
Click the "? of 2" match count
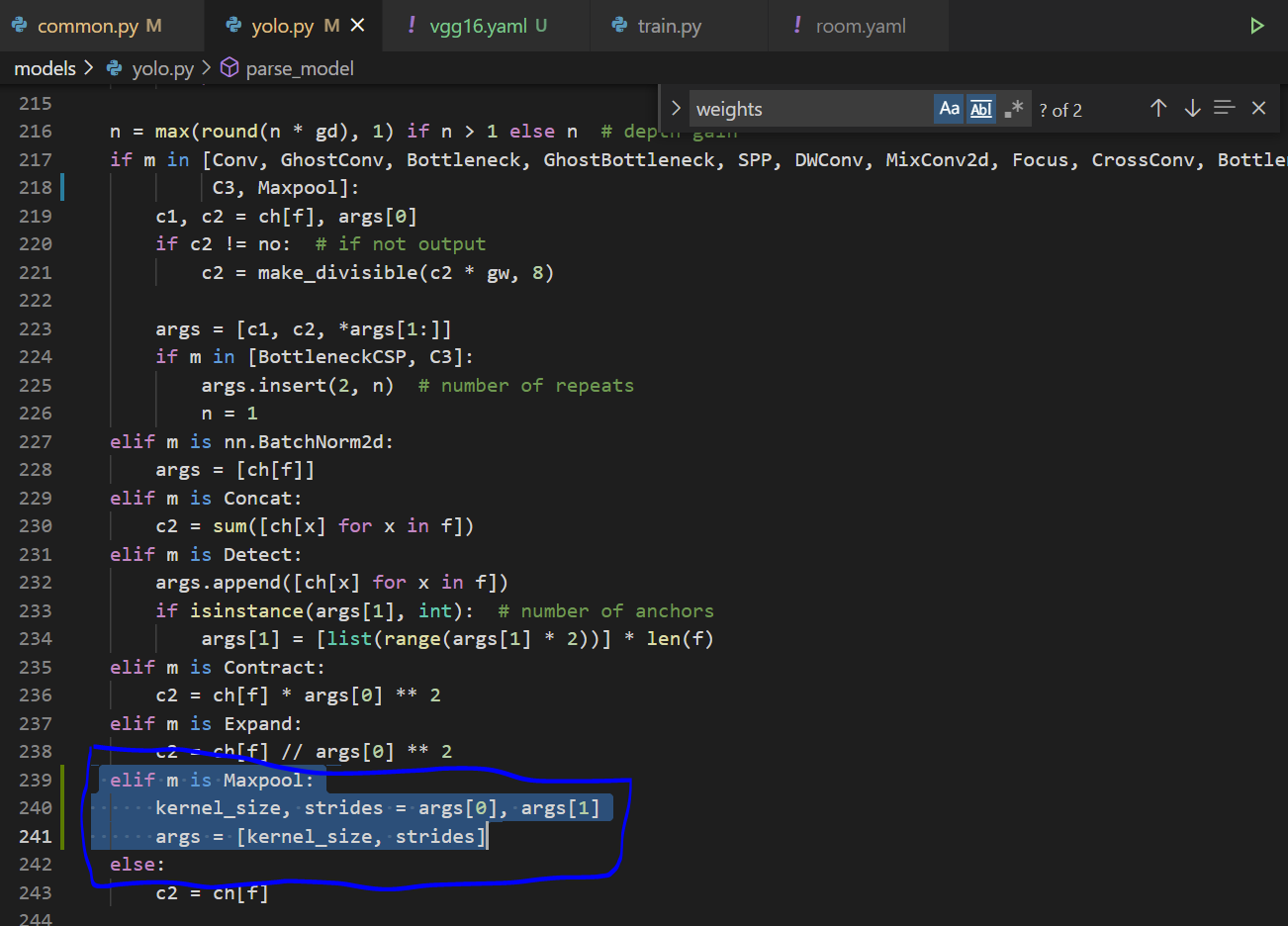point(1060,110)
